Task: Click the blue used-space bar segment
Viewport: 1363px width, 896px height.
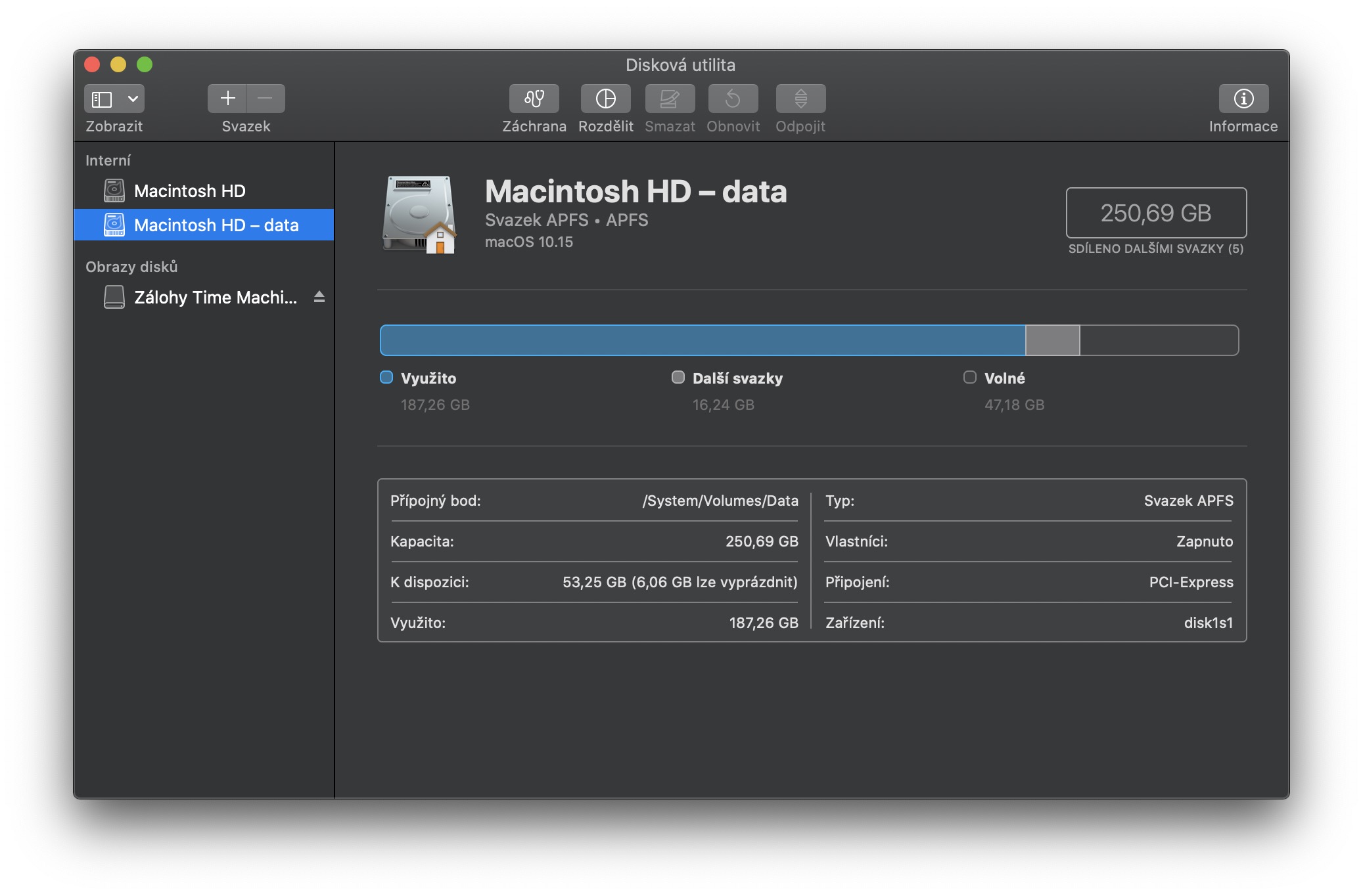Action: (702, 340)
